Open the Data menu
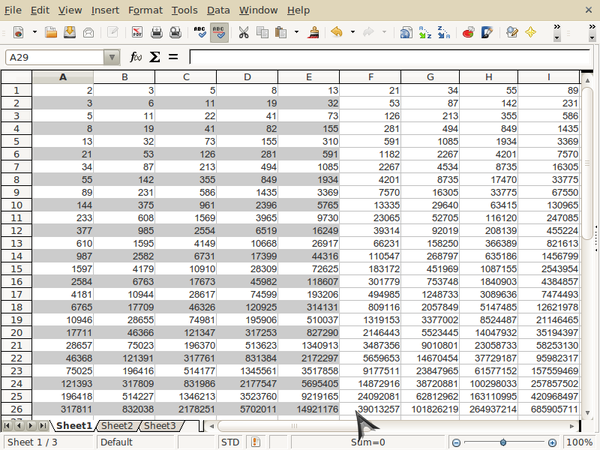Image resolution: width=600 pixels, height=450 pixels. tap(218, 10)
